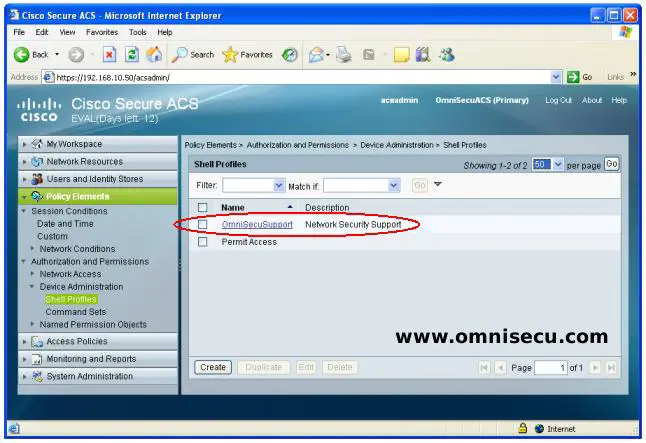Click the Create button

pos(213,367)
